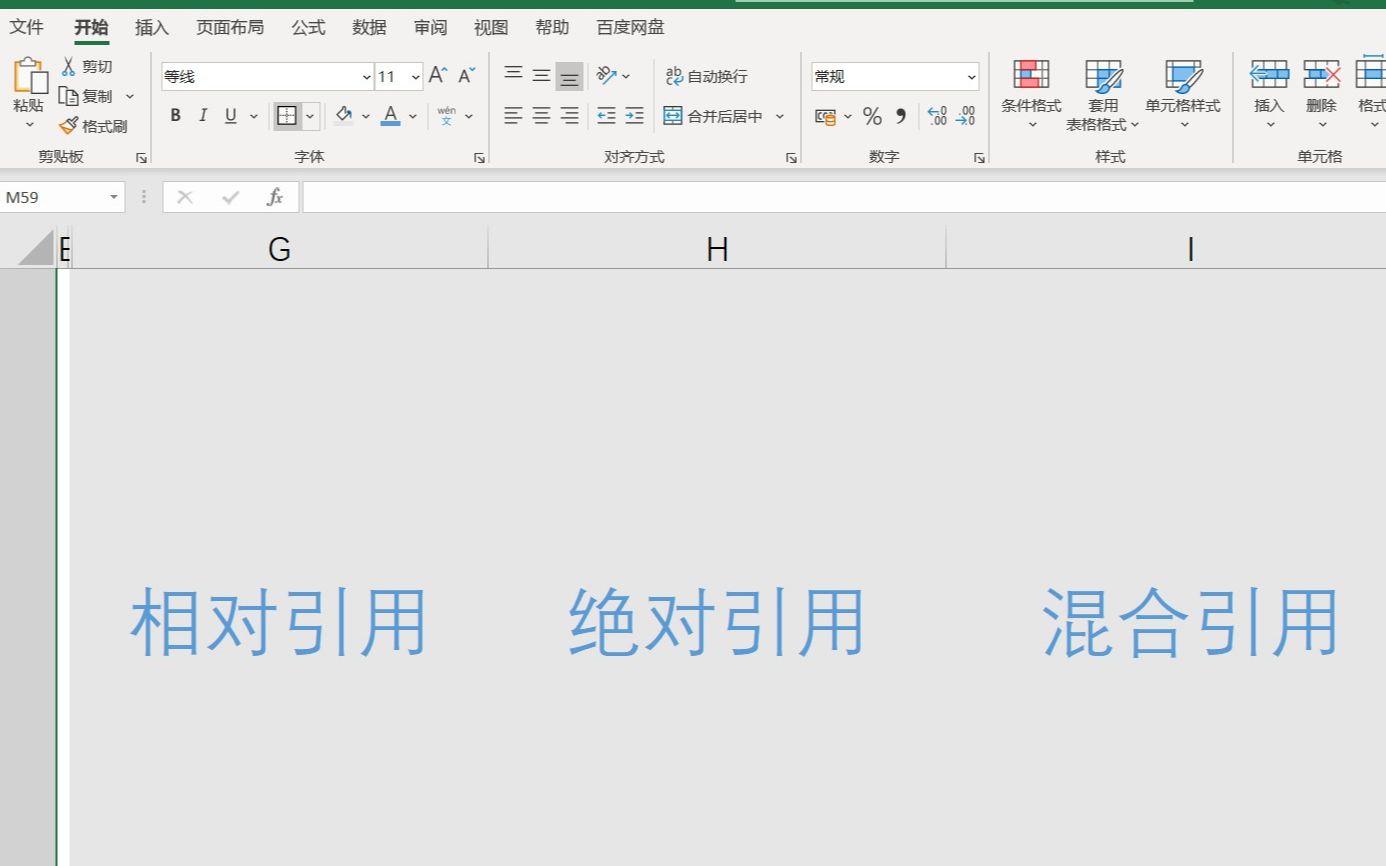Open 文件 File menu

point(27,27)
